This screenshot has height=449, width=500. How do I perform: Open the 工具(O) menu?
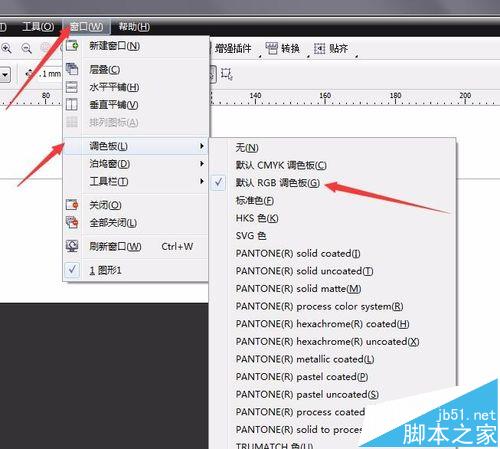coord(38,27)
